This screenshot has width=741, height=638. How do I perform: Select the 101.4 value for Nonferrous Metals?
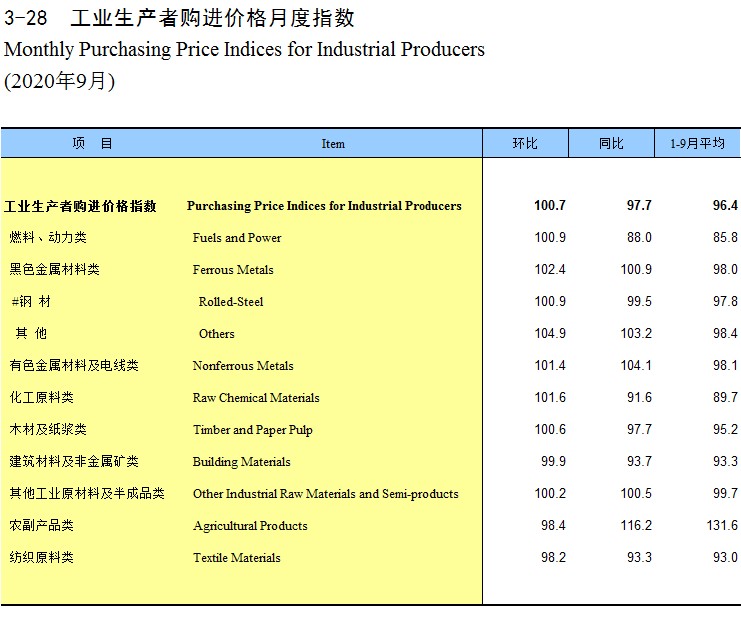[x=550, y=365]
